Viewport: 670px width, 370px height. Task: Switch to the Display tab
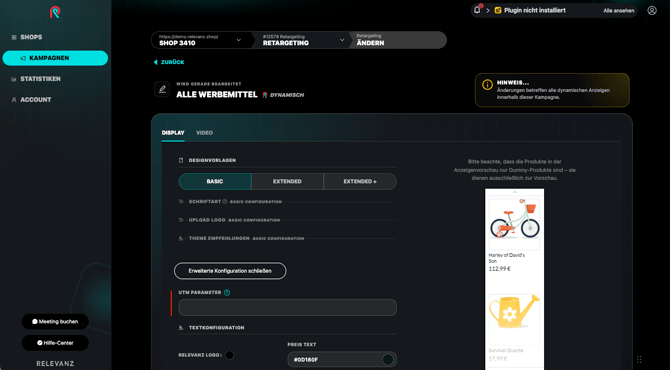pyautogui.click(x=173, y=133)
